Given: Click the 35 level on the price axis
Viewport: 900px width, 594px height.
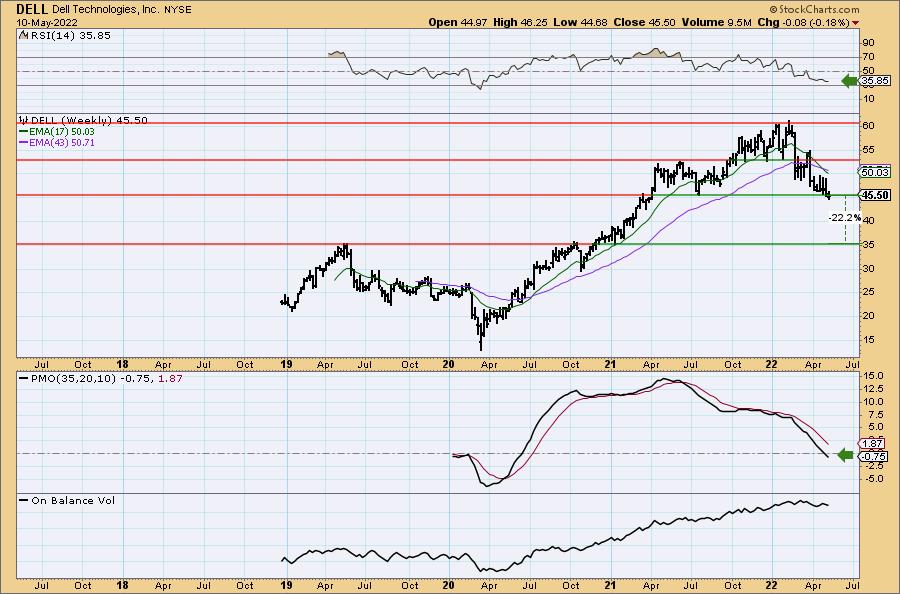Looking at the screenshot, I should tap(868, 244).
